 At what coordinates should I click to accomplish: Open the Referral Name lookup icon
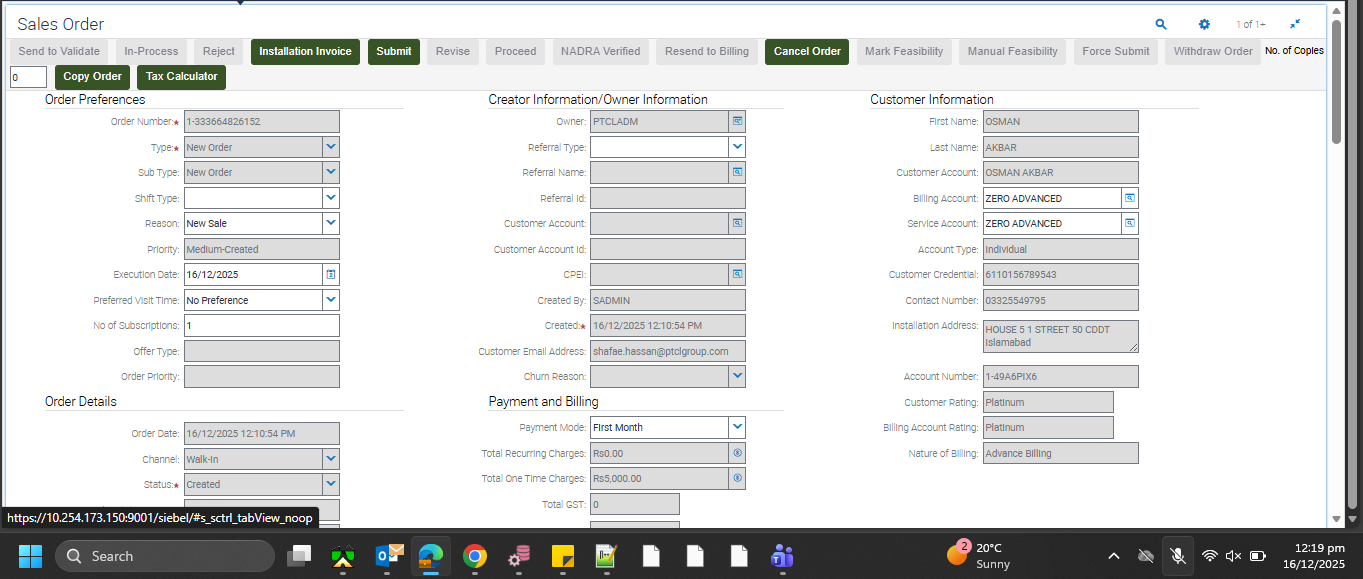coord(737,172)
